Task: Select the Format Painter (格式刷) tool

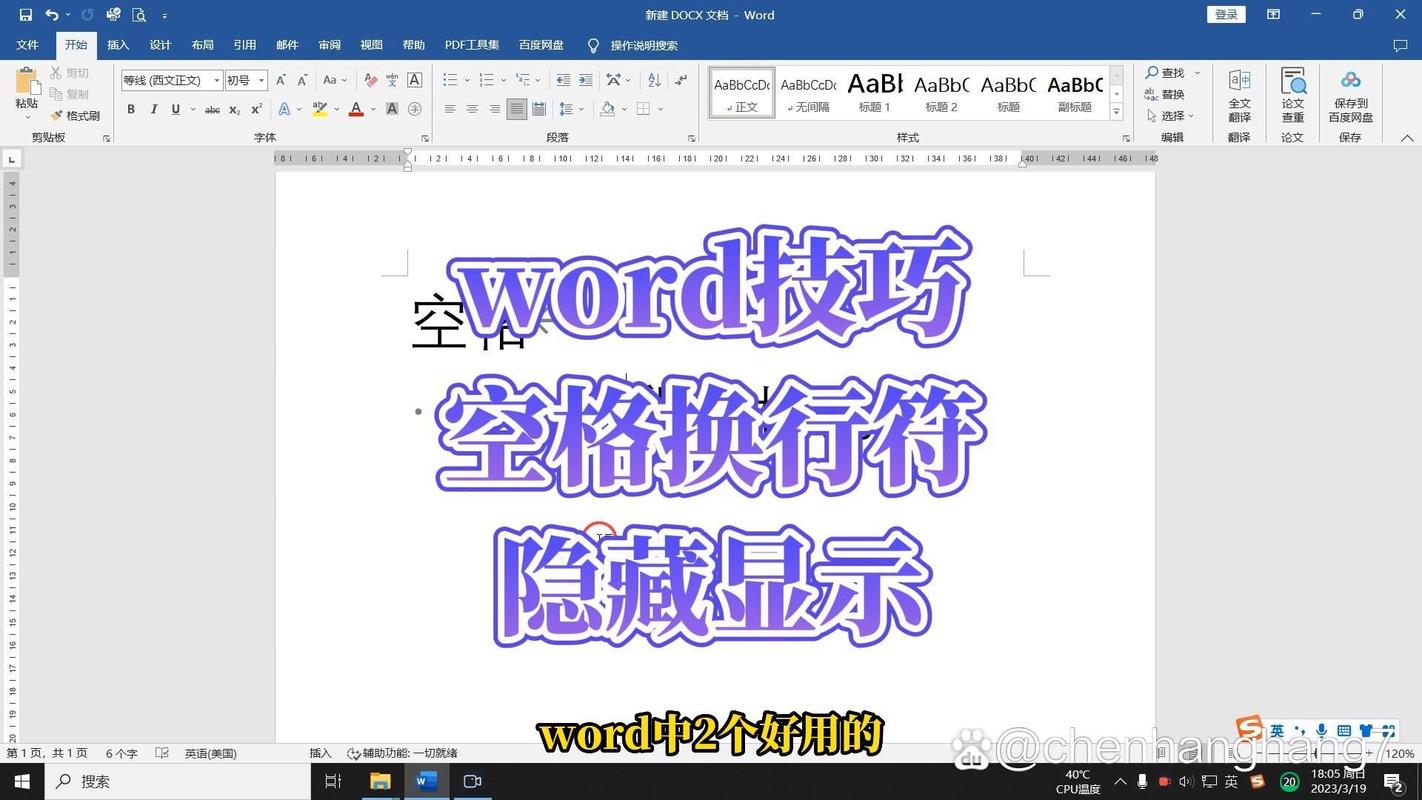Action: coord(75,116)
